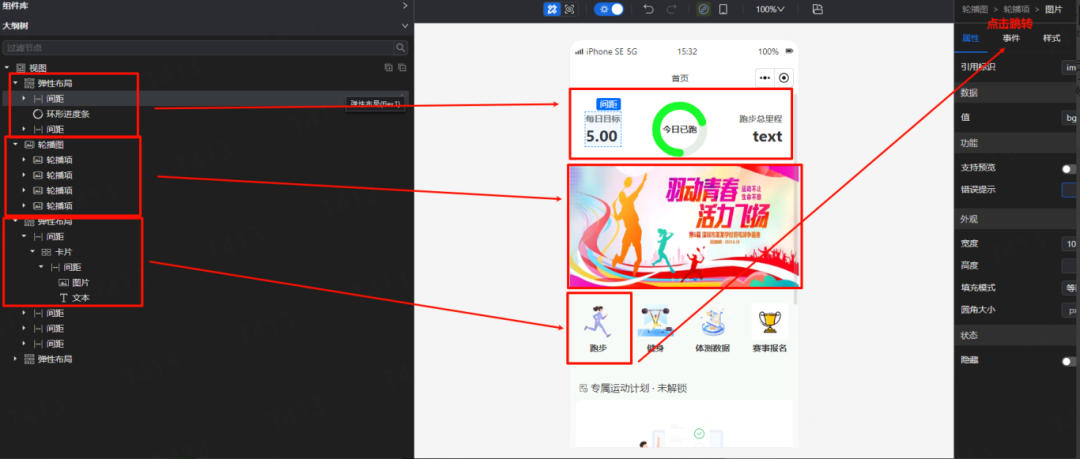This screenshot has height=459, width=1080.
Task: Expand the last collapsed 弹性布局 node
Action: coord(15,359)
